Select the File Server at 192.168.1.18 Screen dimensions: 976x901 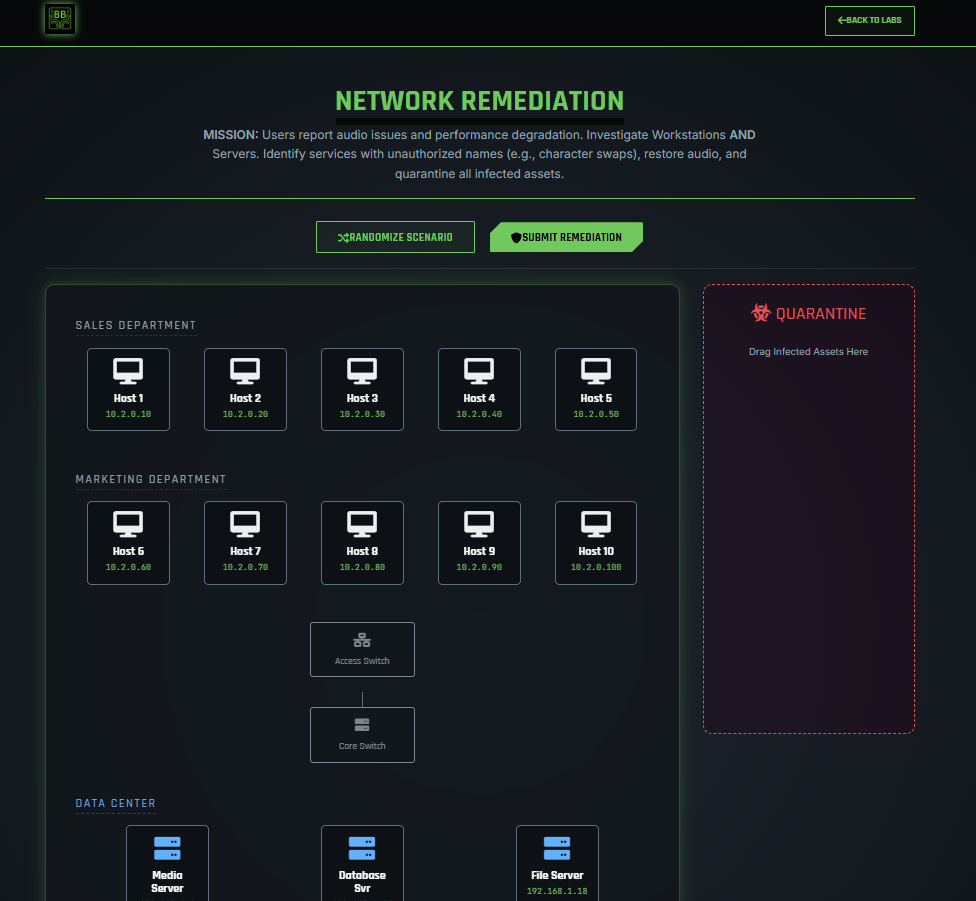pyautogui.click(x=557, y=862)
